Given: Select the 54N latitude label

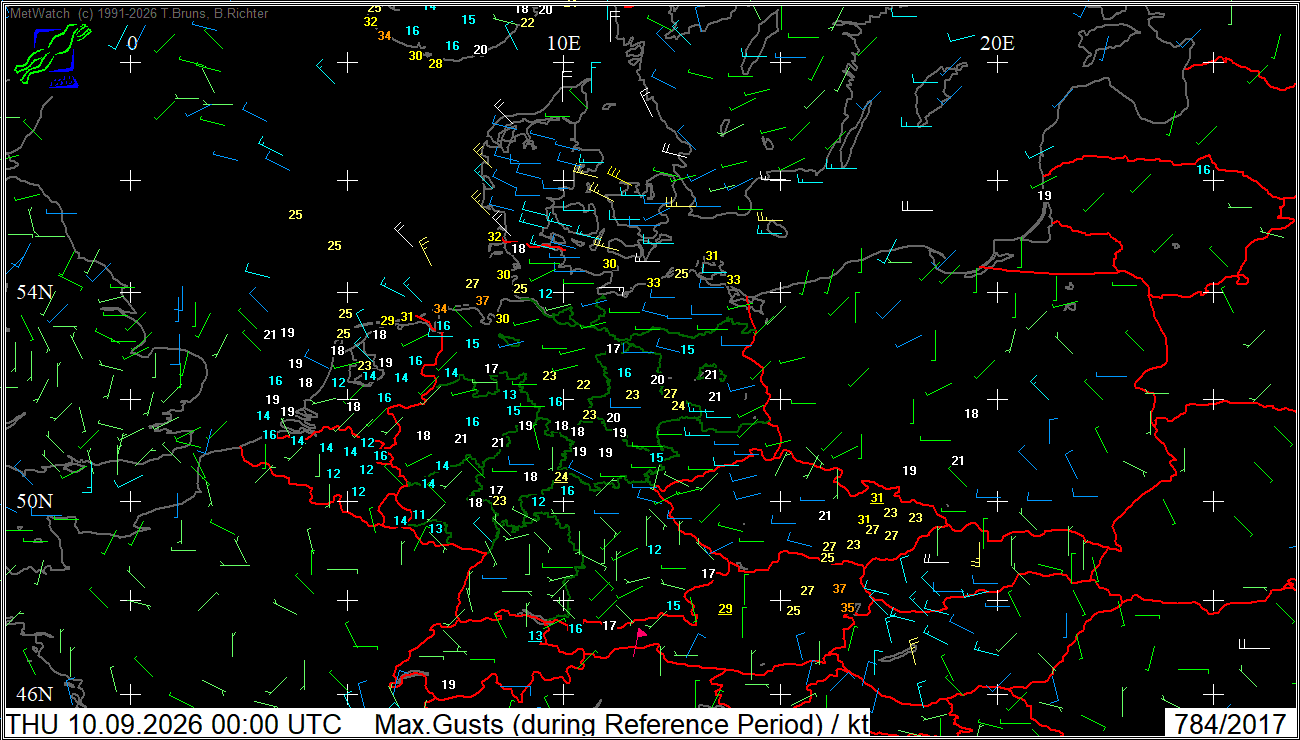Looking at the screenshot, I should 33,292.
